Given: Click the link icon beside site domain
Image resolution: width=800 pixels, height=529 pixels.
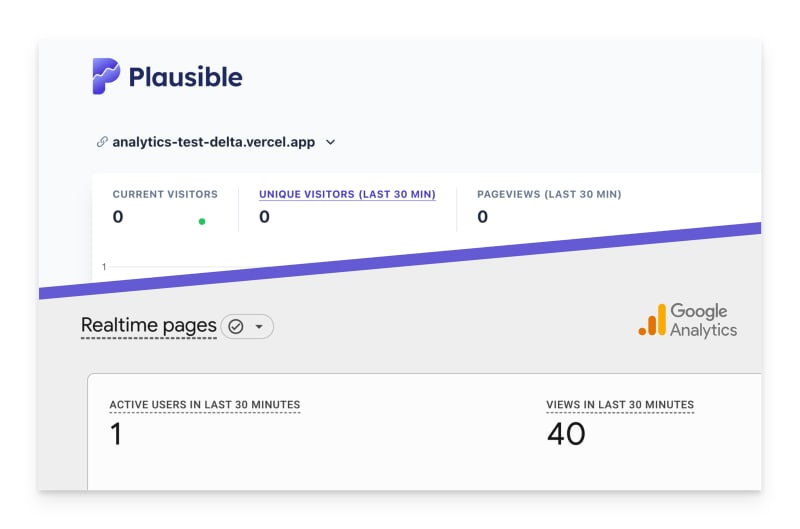Looking at the screenshot, I should [x=102, y=142].
